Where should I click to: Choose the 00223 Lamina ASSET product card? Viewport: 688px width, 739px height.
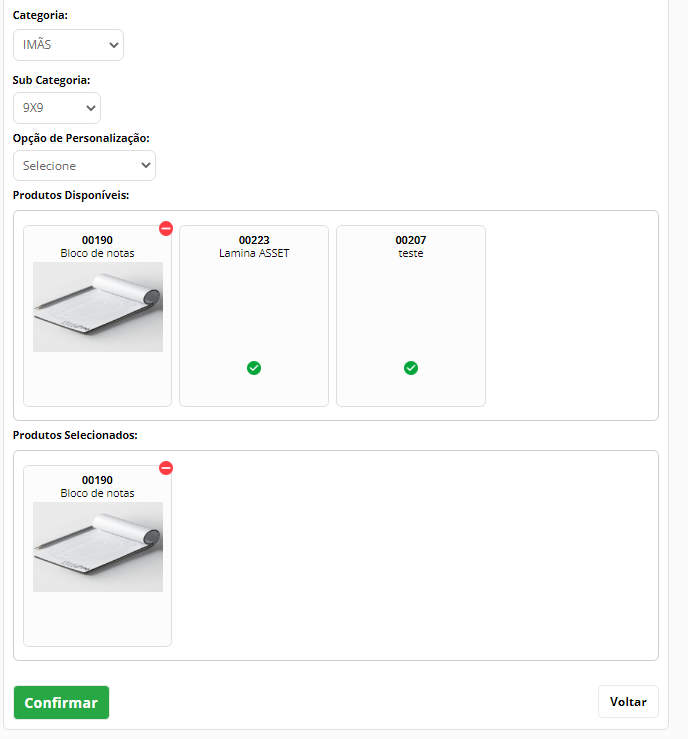tap(254, 316)
